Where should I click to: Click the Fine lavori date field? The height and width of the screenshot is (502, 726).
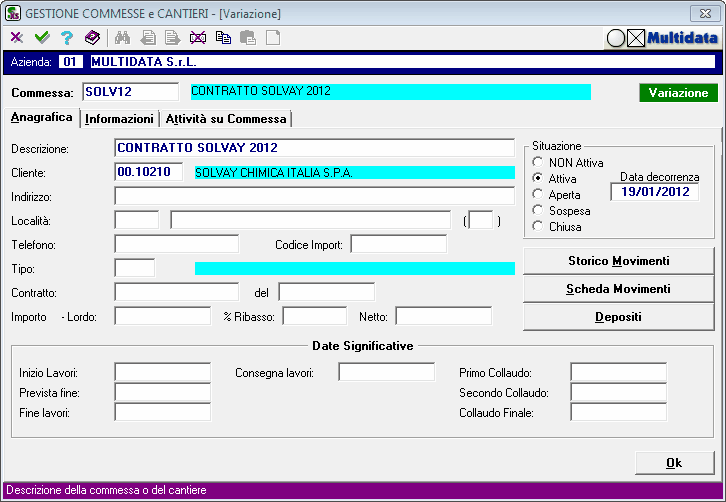coord(163,412)
